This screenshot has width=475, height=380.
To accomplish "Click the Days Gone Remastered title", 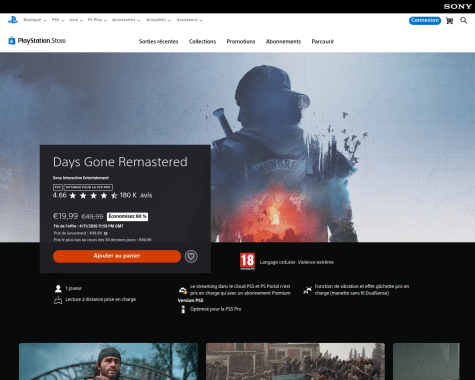I will pyautogui.click(x=120, y=162).
